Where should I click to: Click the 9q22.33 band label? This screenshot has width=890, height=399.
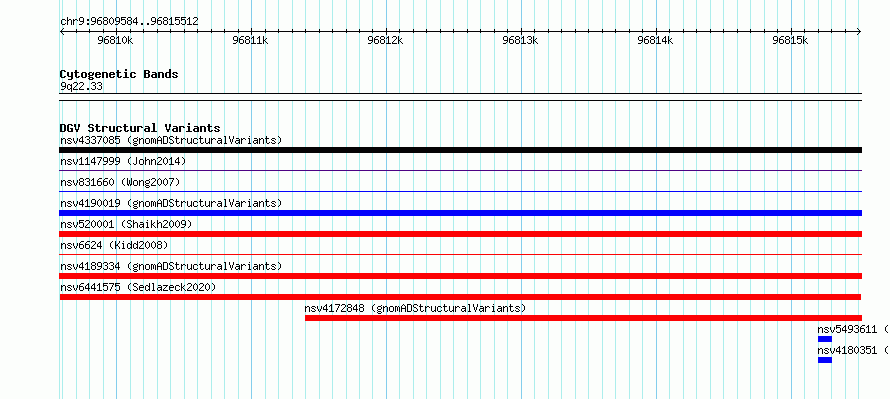coord(81,86)
